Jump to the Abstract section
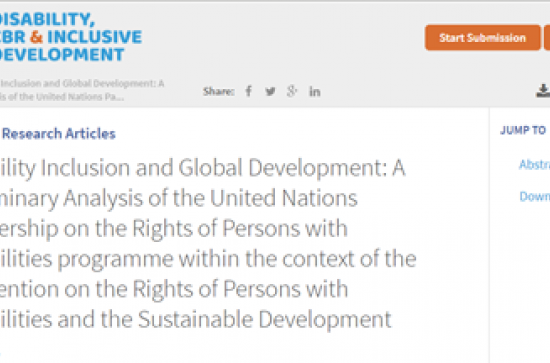550x363 pixels. pyautogui.click(x=534, y=164)
